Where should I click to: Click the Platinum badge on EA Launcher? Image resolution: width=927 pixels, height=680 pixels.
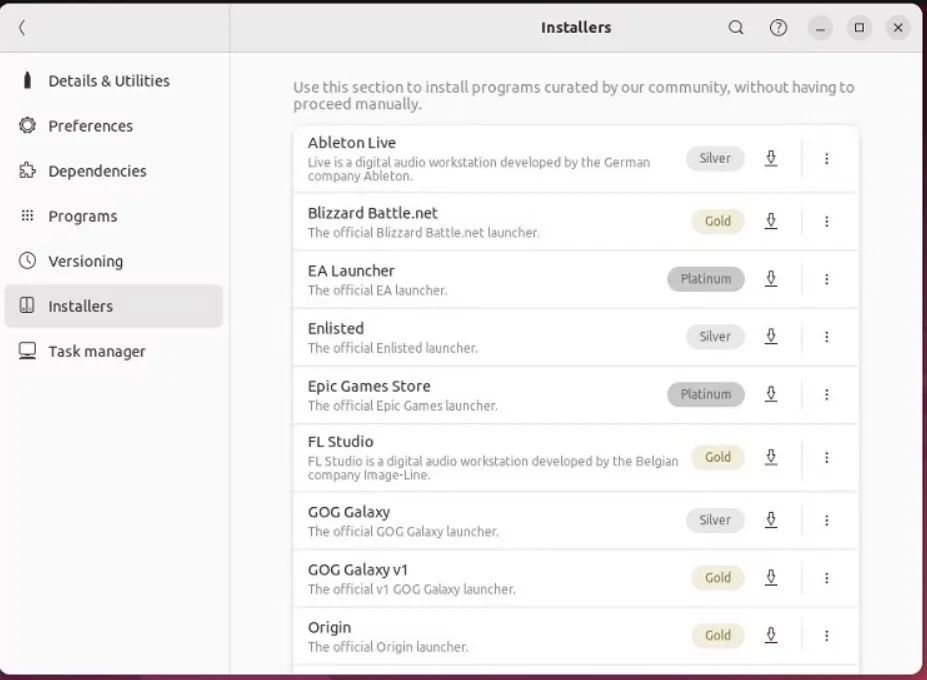point(706,279)
